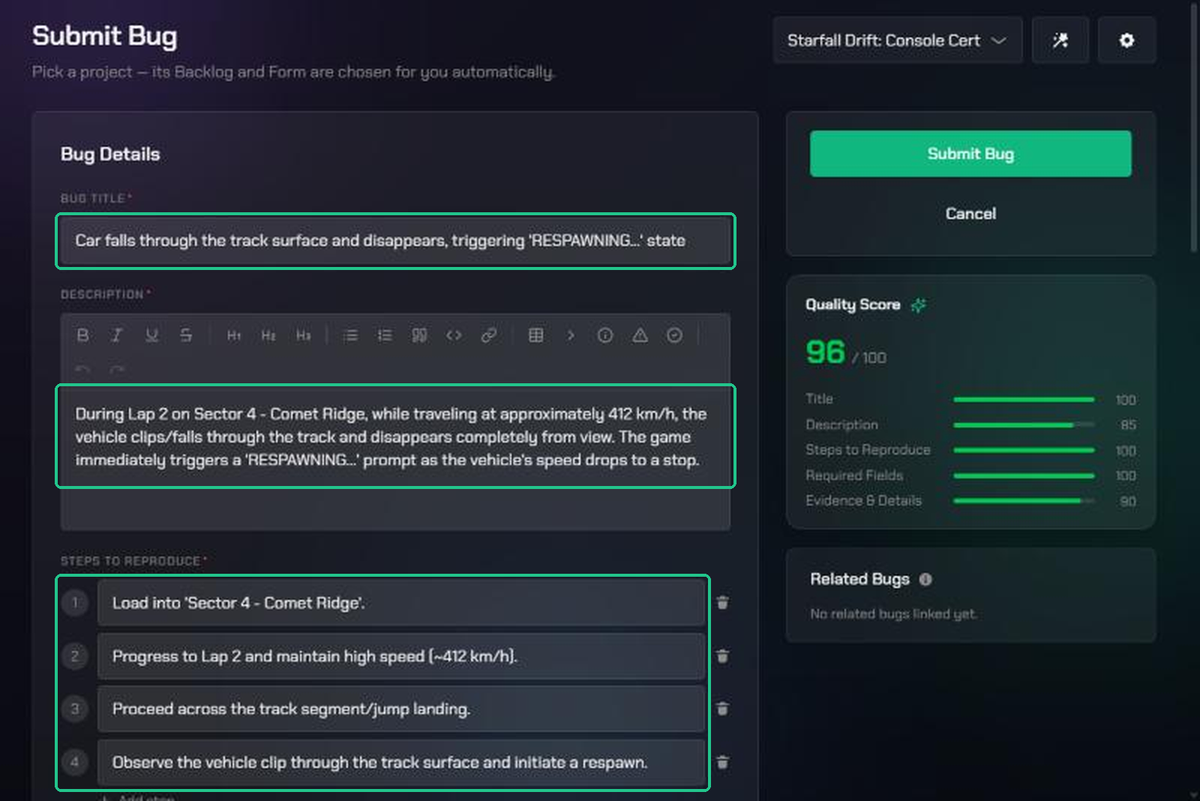Click the Submit Bug green button
The height and width of the screenshot is (801, 1200).
click(970, 154)
